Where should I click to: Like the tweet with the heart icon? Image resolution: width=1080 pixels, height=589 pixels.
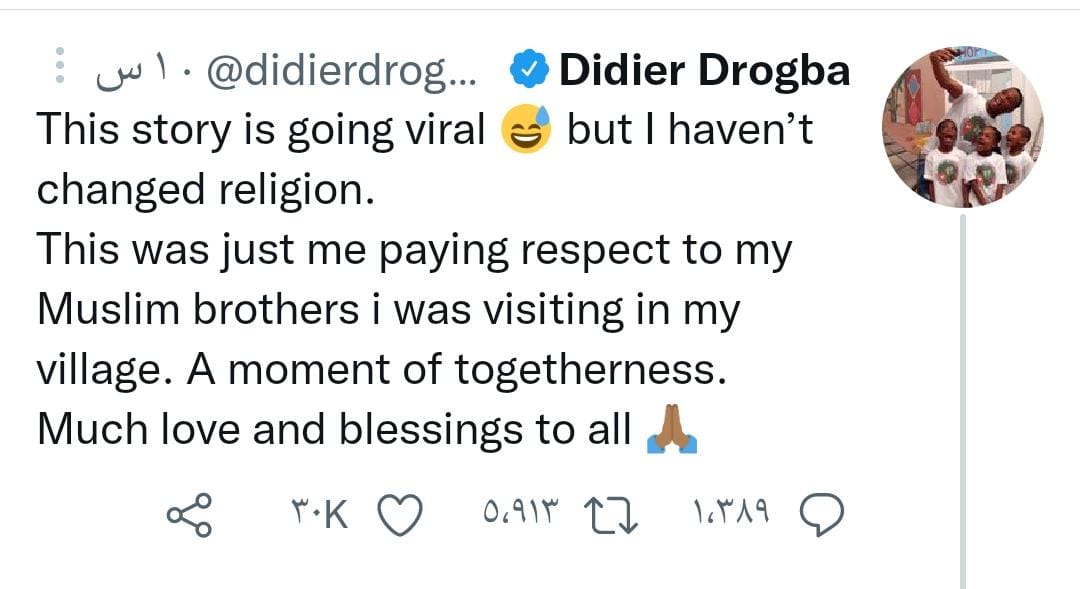pos(401,516)
